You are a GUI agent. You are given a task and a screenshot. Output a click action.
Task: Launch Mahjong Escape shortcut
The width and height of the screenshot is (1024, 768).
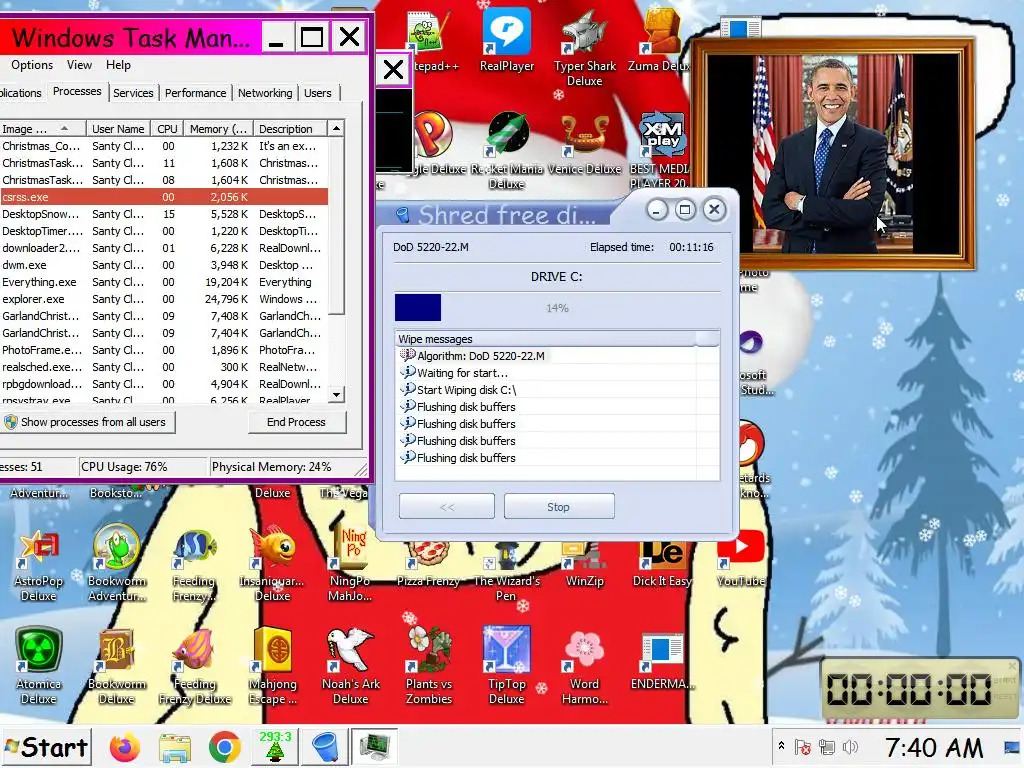(272, 666)
